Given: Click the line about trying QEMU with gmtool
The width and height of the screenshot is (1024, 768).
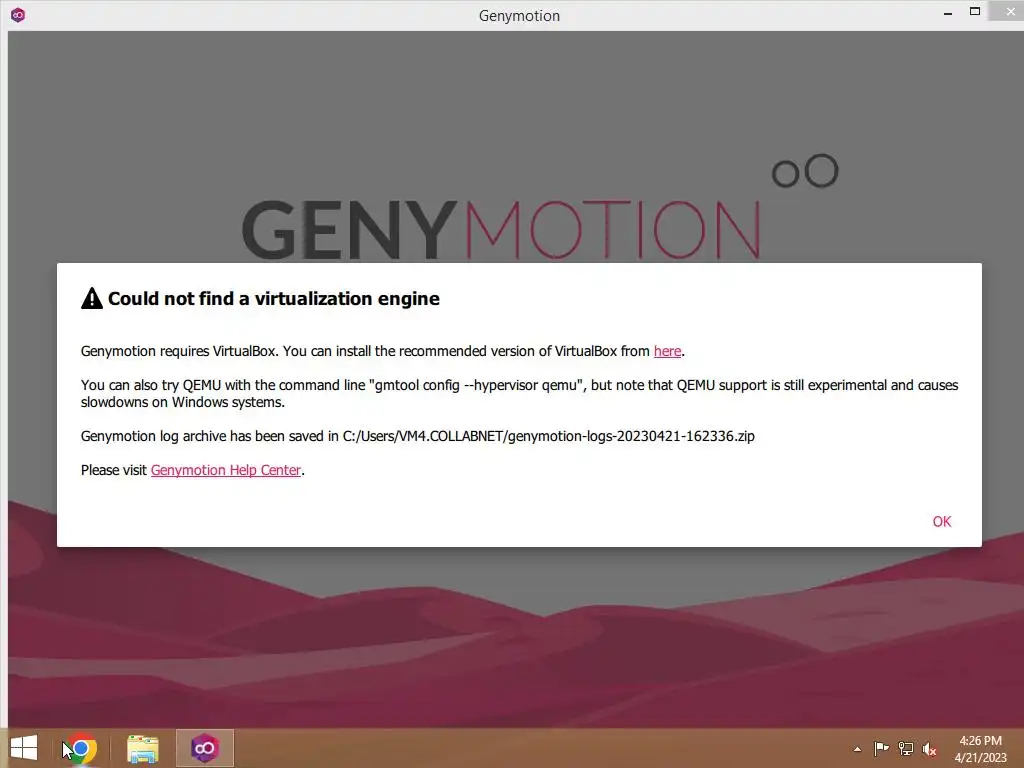Looking at the screenshot, I should point(519,393).
